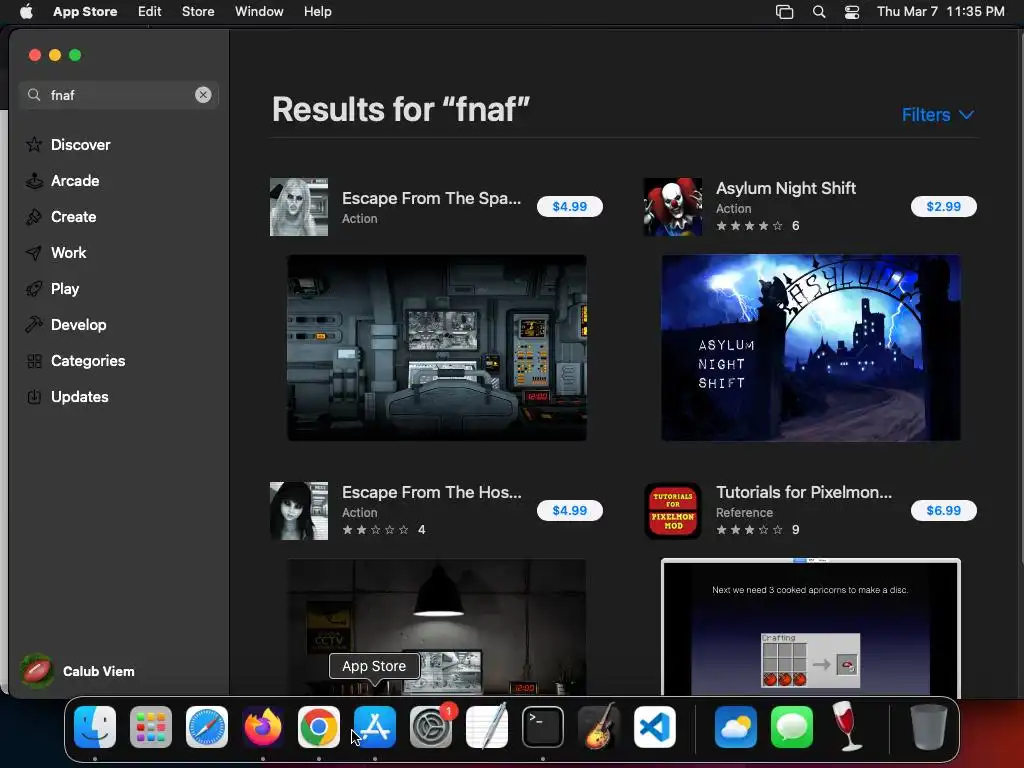This screenshot has height=768, width=1024.
Task: Open Messages from the dock
Action: pos(792,727)
